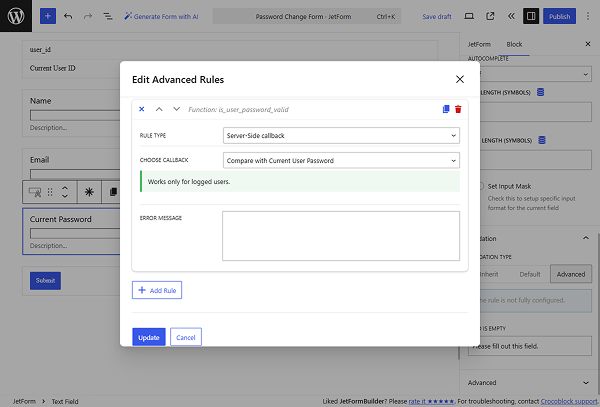Select the Current Password field label
This screenshot has width=600, height=407.
[60, 219]
